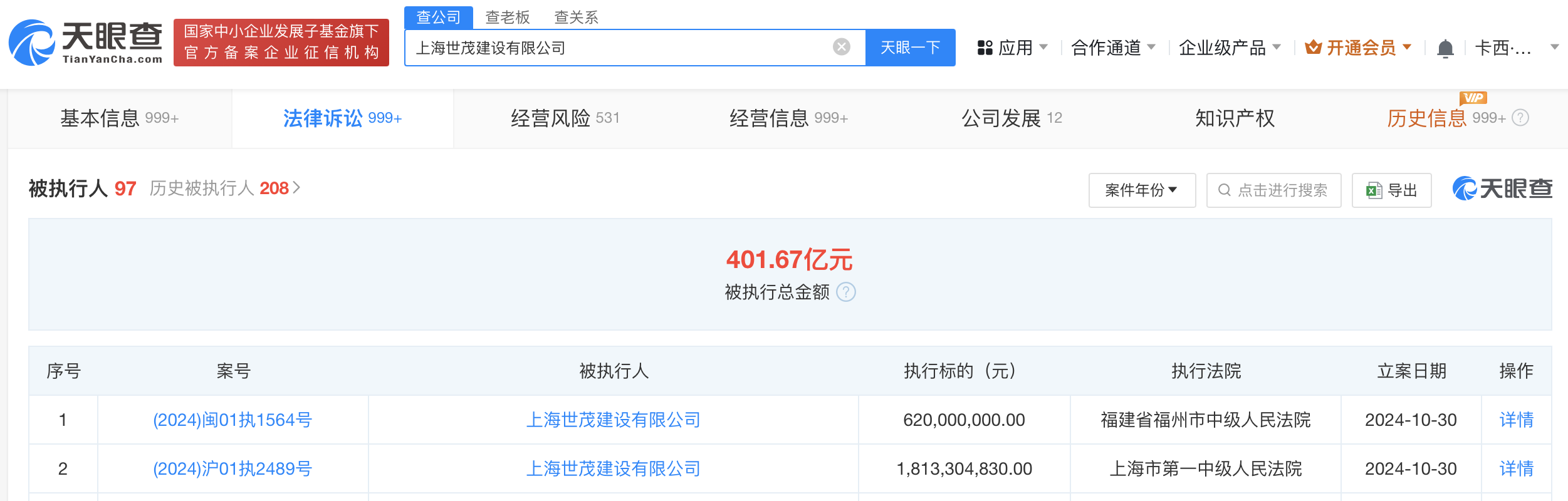The height and width of the screenshot is (501, 1568).
Task: Open the notification bell
Action: (x=1445, y=48)
